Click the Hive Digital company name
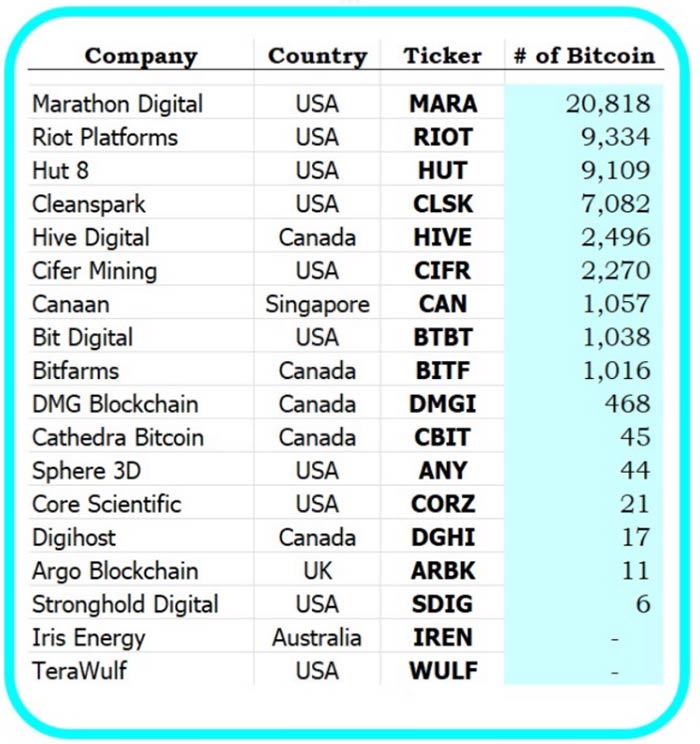Screen dimensions: 700x744 [x=91, y=237]
